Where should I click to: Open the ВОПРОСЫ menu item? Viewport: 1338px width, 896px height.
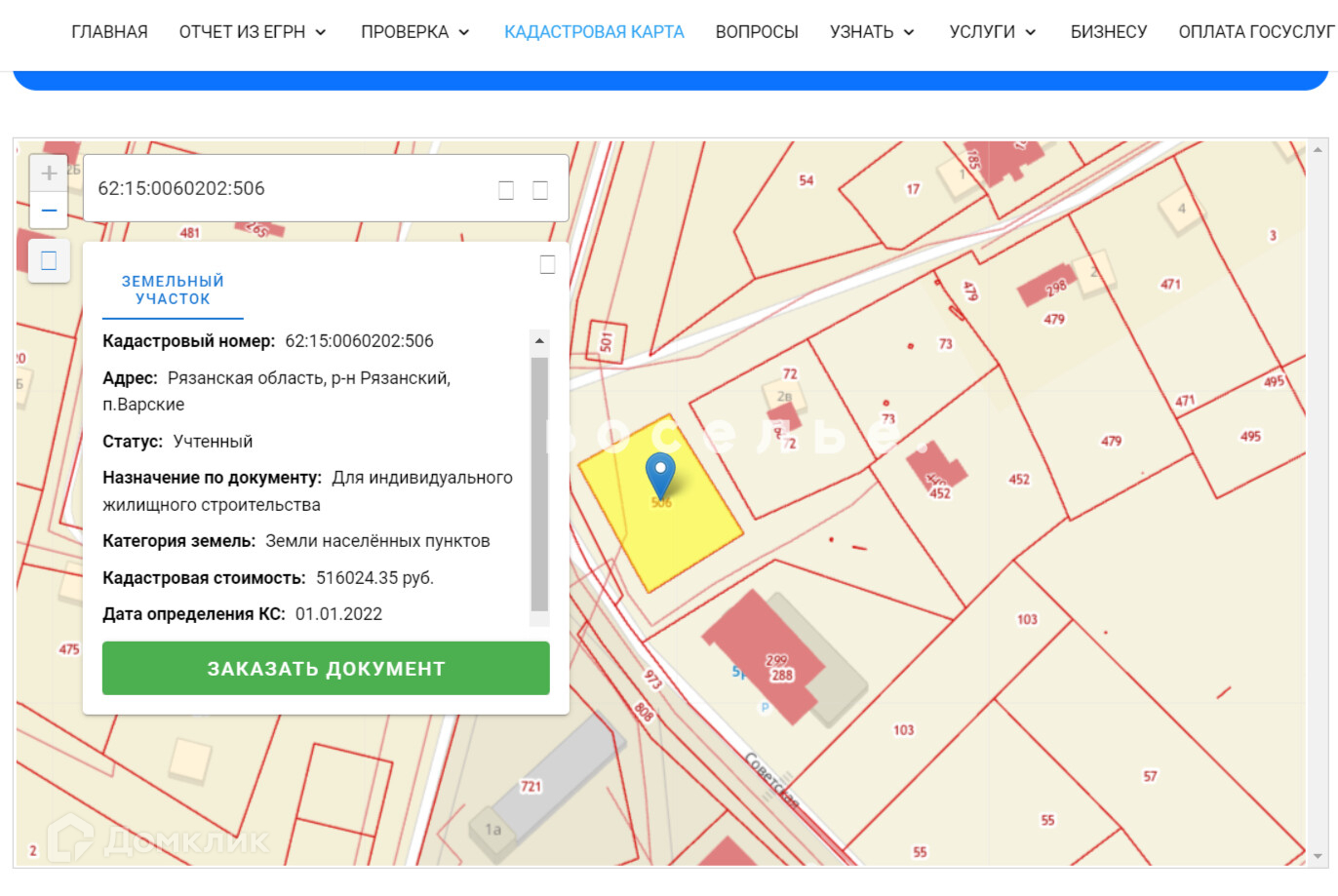tap(757, 32)
